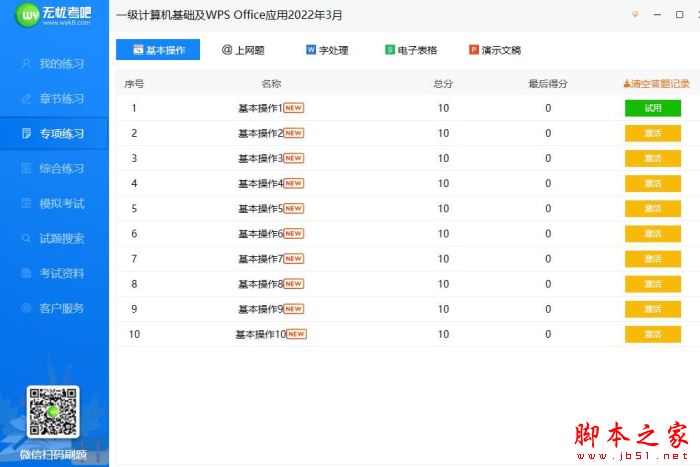Click 激活 button for 基本操作2
700x467 pixels.
click(x=653, y=133)
